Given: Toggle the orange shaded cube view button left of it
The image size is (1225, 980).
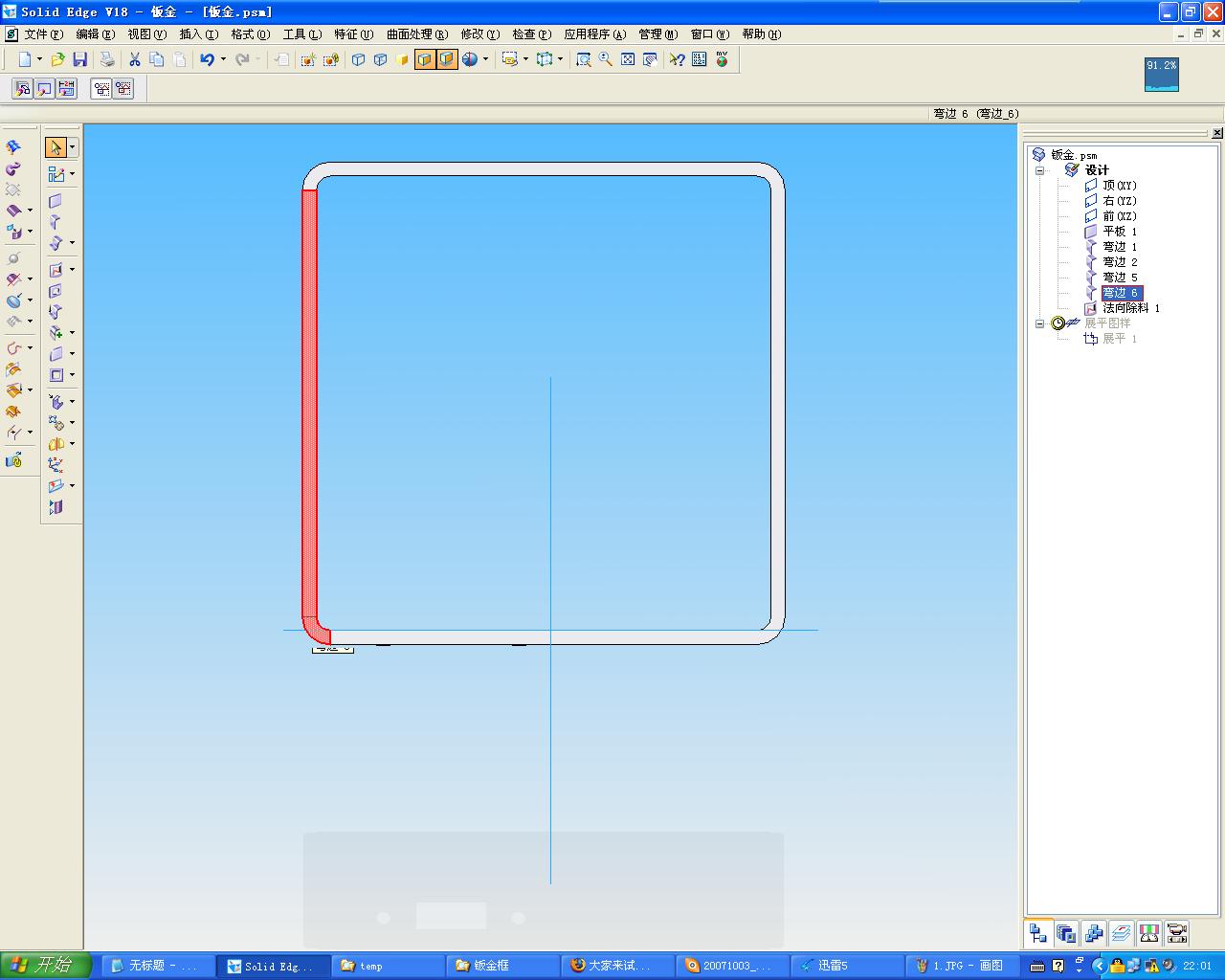Looking at the screenshot, I should coord(425,59).
